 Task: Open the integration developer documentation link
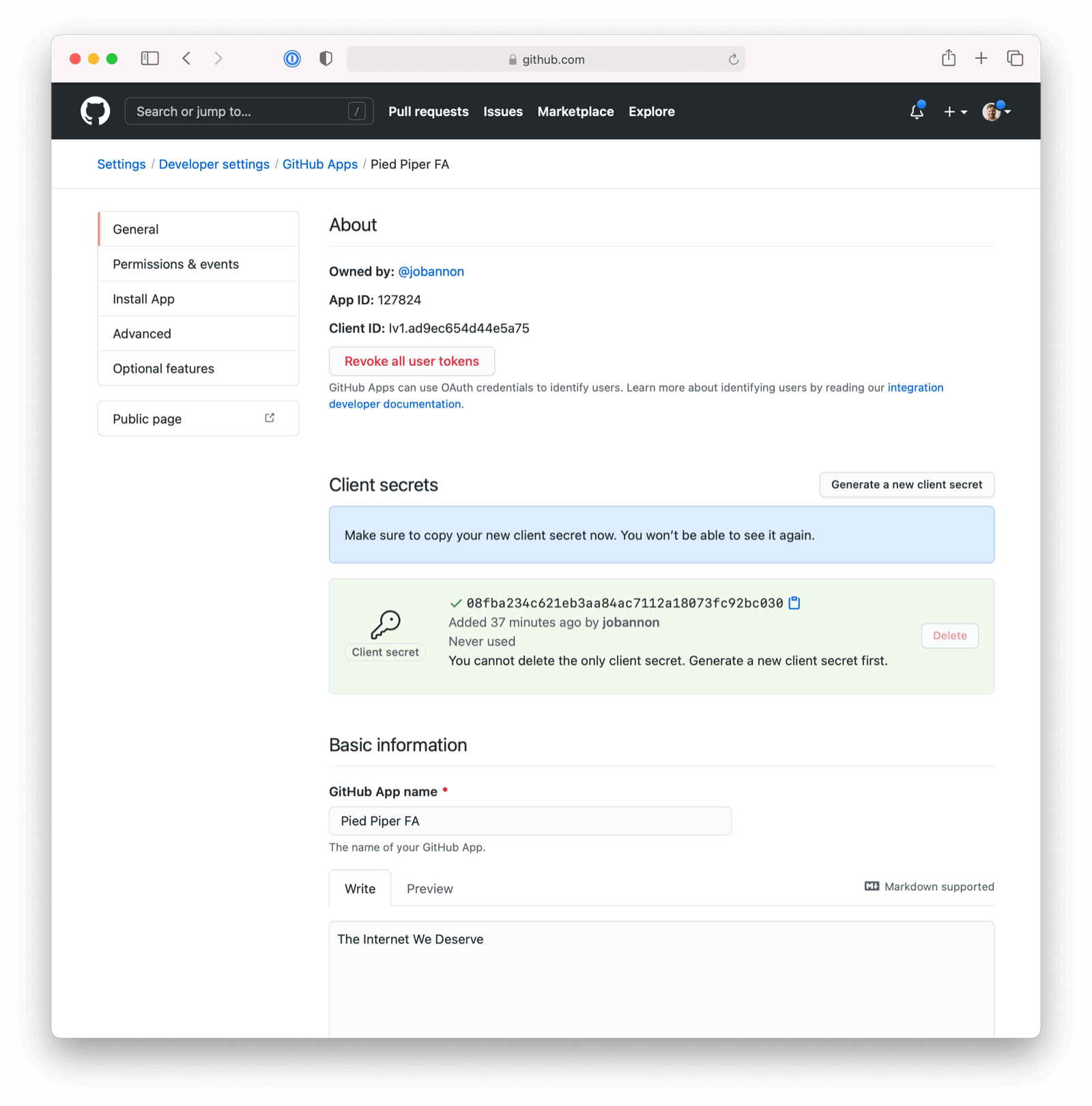click(x=915, y=387)
